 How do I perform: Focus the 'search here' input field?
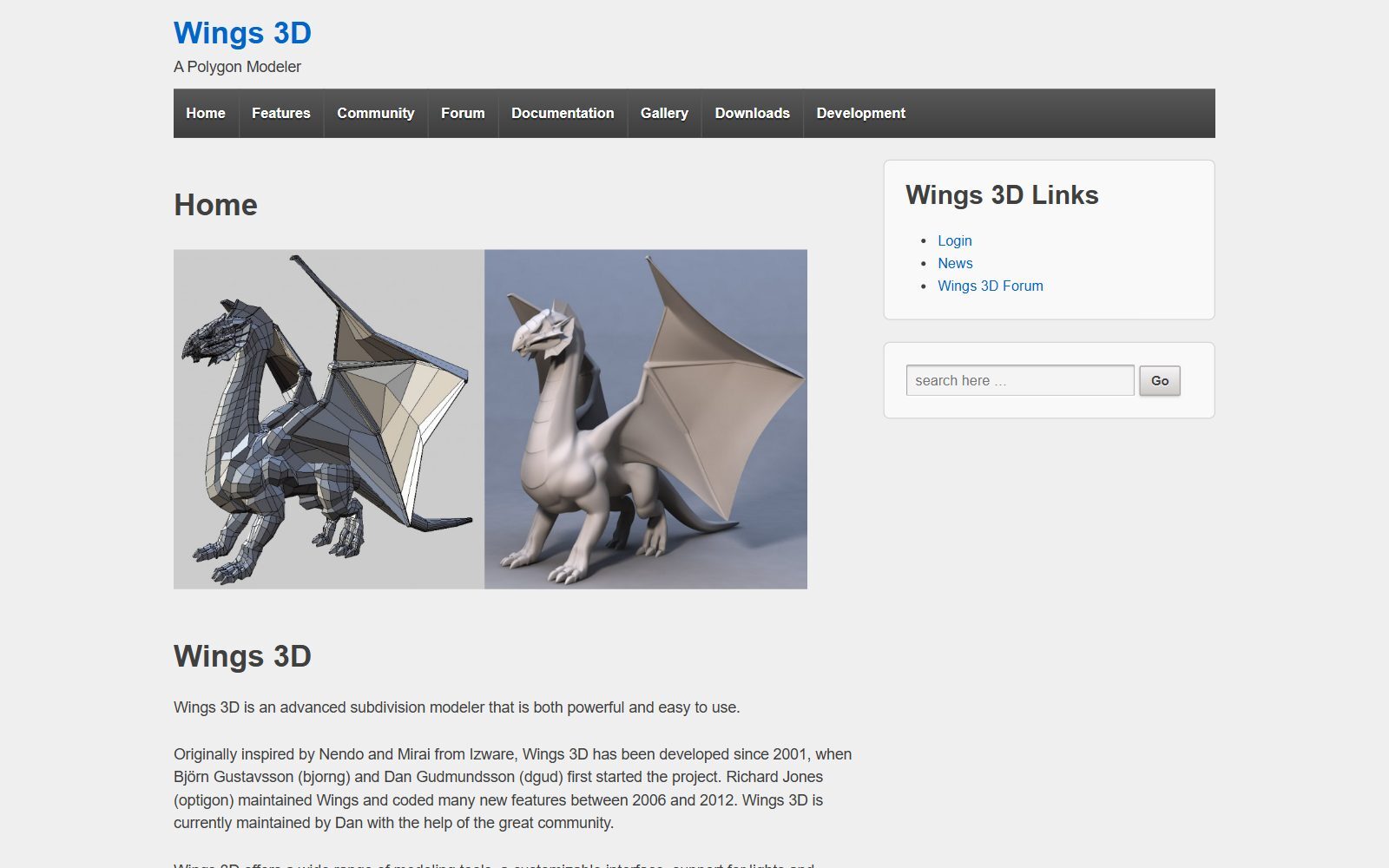point(1020,380)
